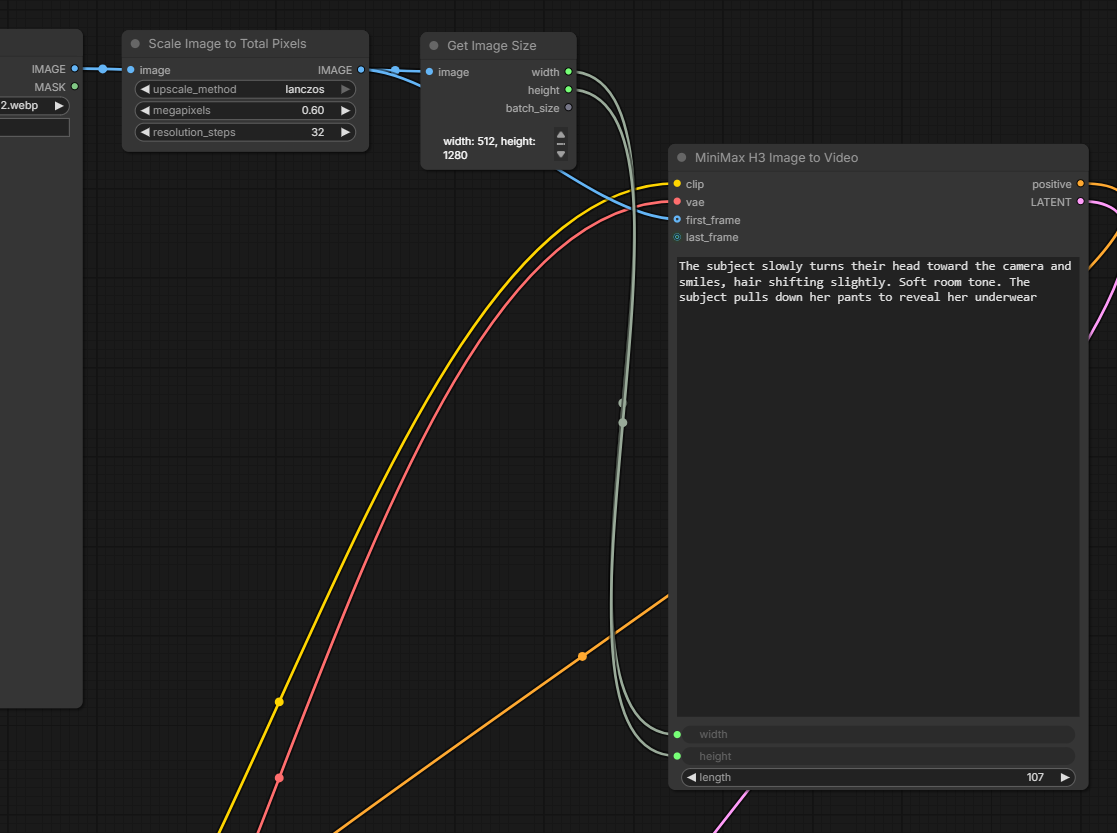Click the orange link midpoint dot
The image size is (1117, 833).
(583, 656)
